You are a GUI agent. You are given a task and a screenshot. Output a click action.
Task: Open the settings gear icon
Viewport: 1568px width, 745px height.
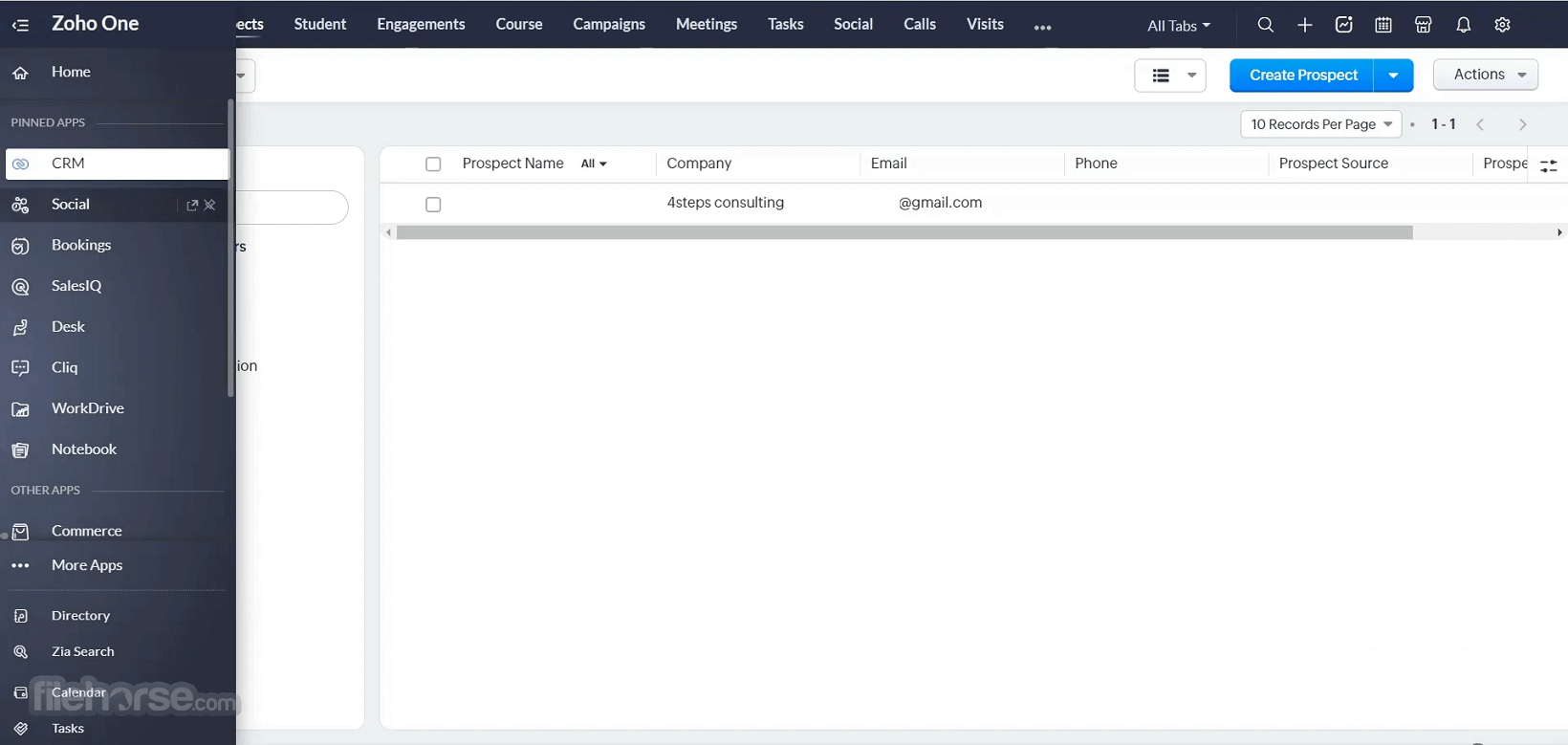pos(1503,25)
